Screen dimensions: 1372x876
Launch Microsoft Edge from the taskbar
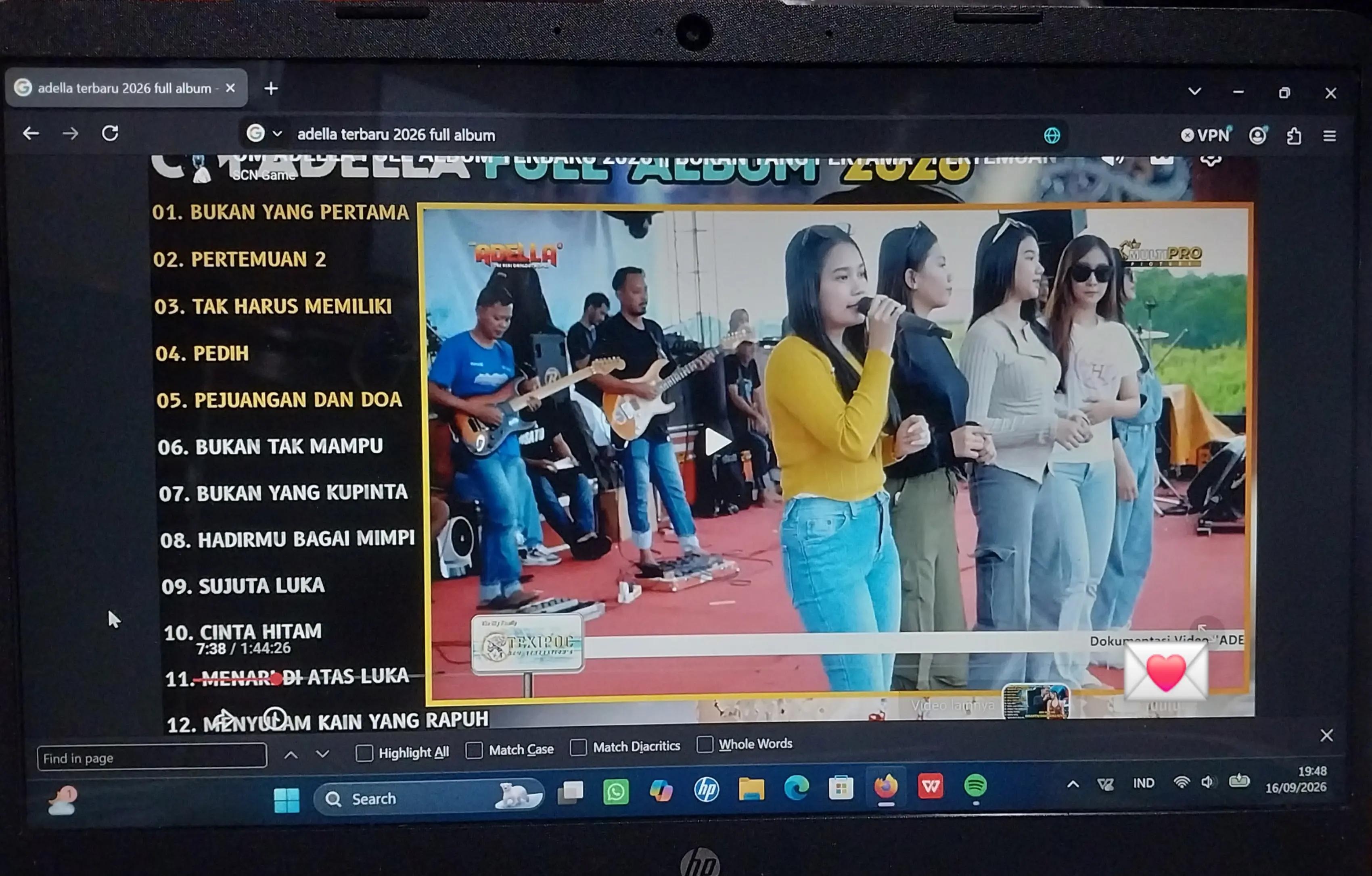pos(796,788)
